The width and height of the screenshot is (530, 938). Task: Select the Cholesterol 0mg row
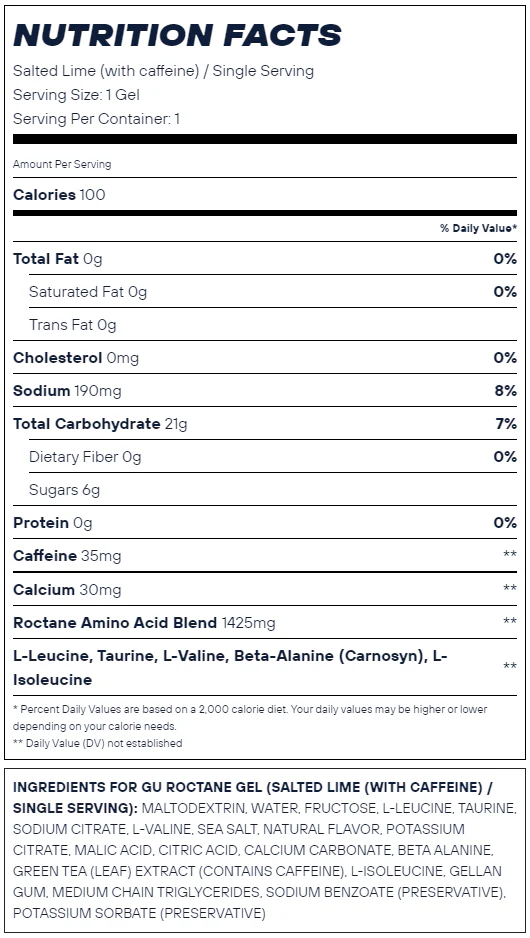(x=265, y=357)
